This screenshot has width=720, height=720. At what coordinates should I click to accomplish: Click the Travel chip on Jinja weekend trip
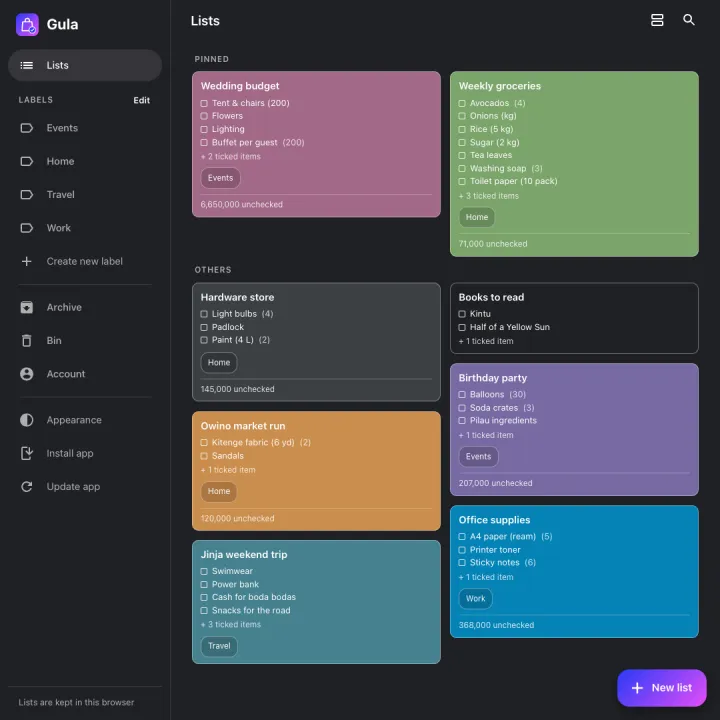[219, 646]
